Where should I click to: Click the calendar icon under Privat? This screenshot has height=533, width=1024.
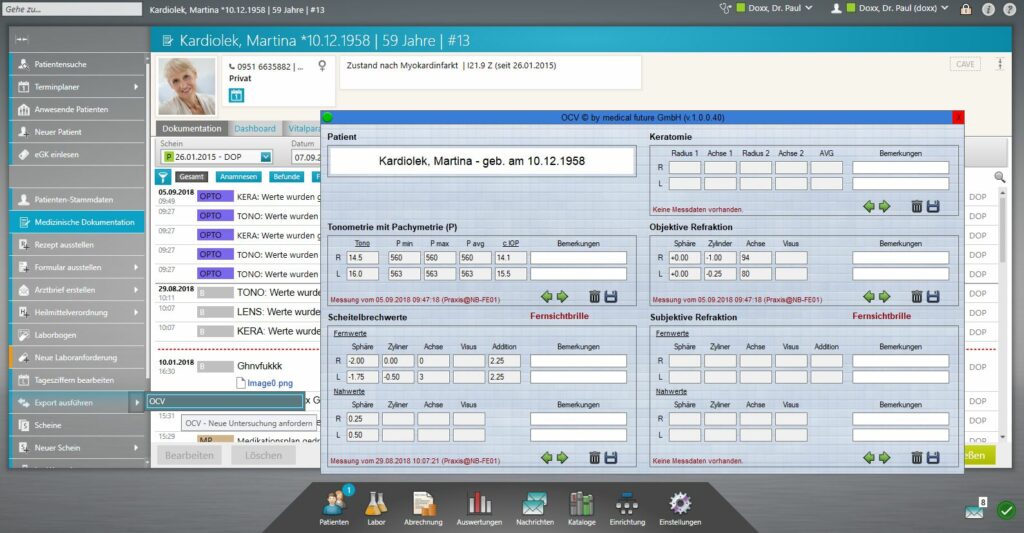237,95
